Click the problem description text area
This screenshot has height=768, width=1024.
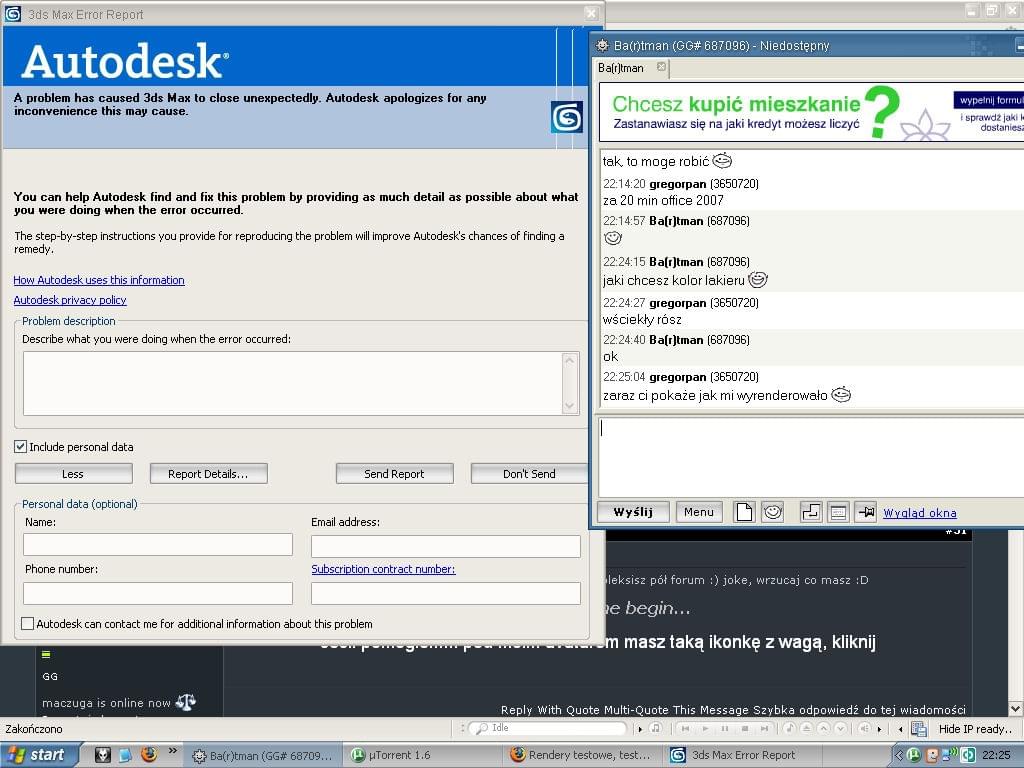(293, 383)
